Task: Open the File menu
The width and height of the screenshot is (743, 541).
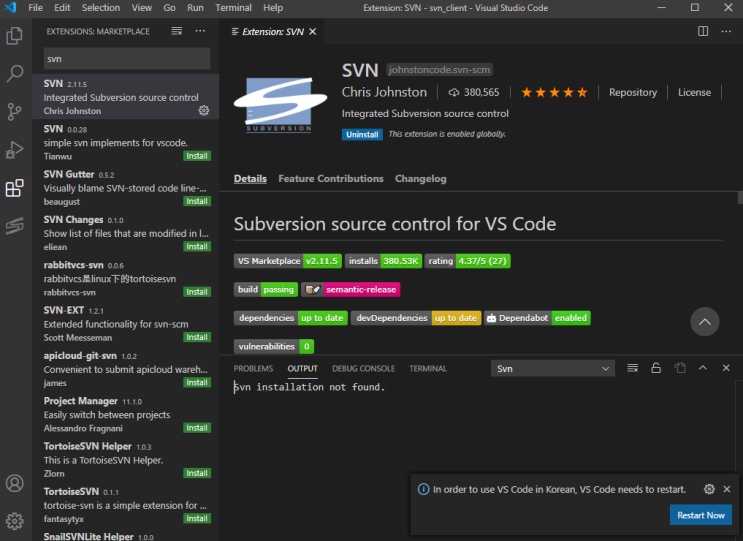Action: (36, 8)
